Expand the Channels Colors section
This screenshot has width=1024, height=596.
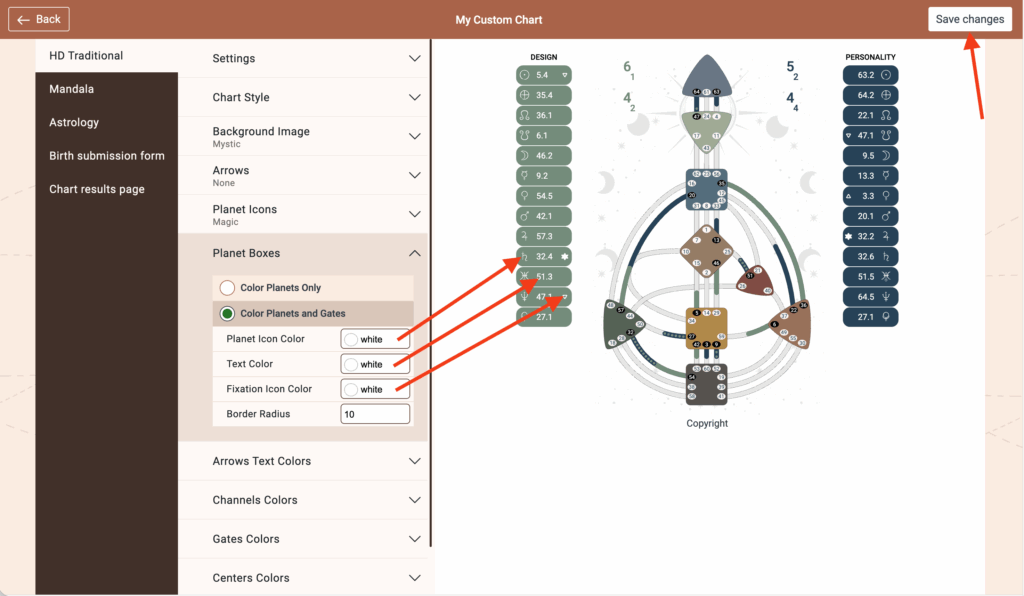(x=415, y=500)
